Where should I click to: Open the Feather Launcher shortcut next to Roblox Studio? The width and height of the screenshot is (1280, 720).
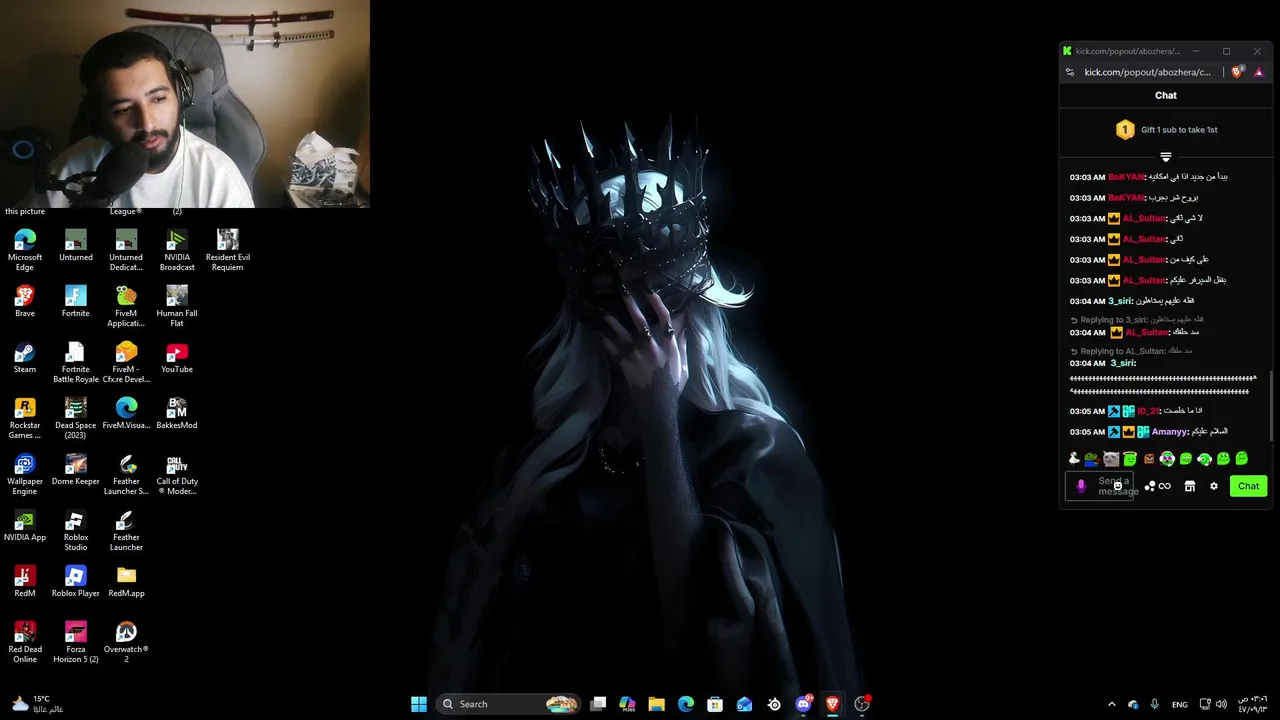pos(126,530)
